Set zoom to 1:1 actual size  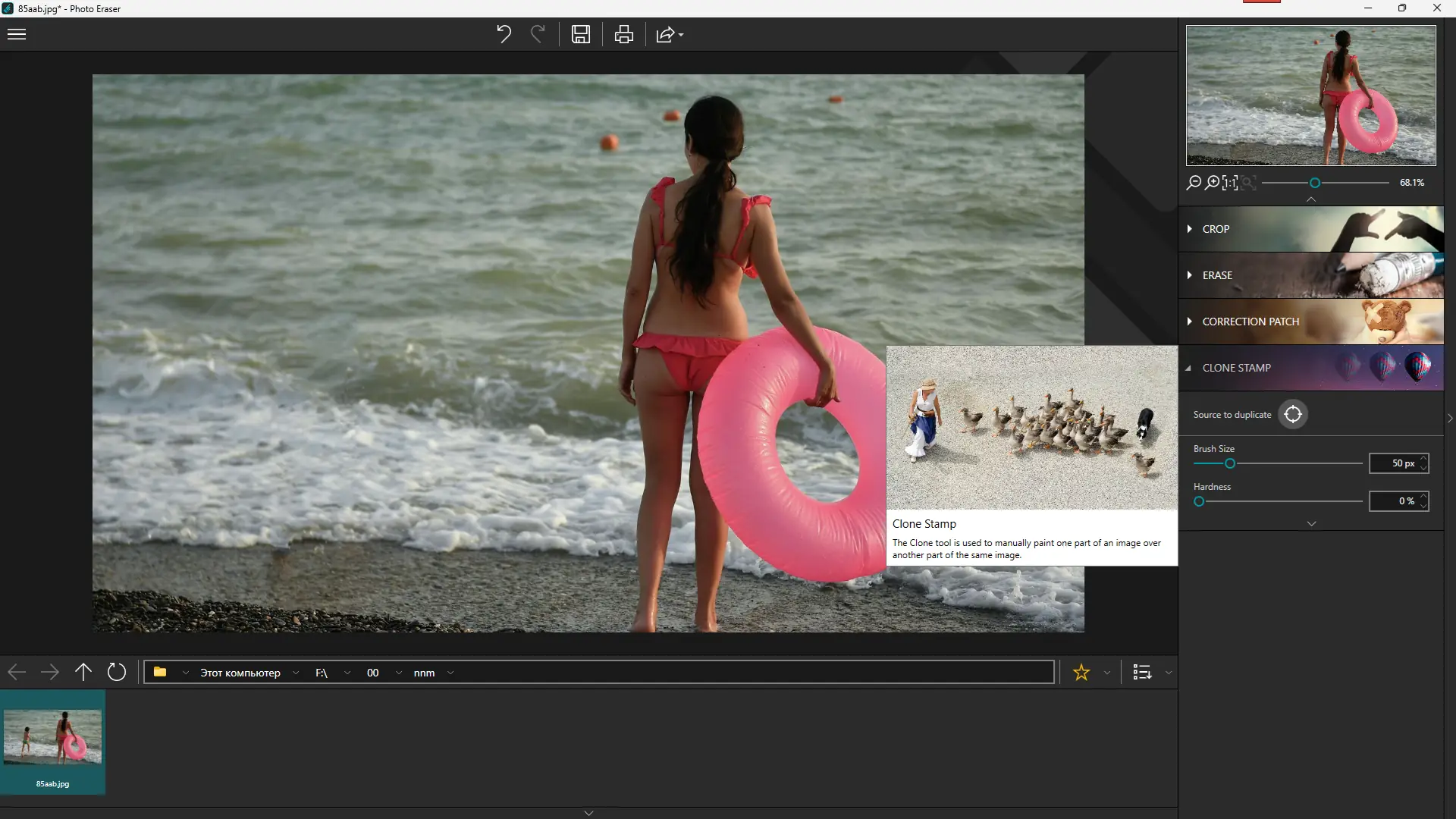click(1230, 183)
